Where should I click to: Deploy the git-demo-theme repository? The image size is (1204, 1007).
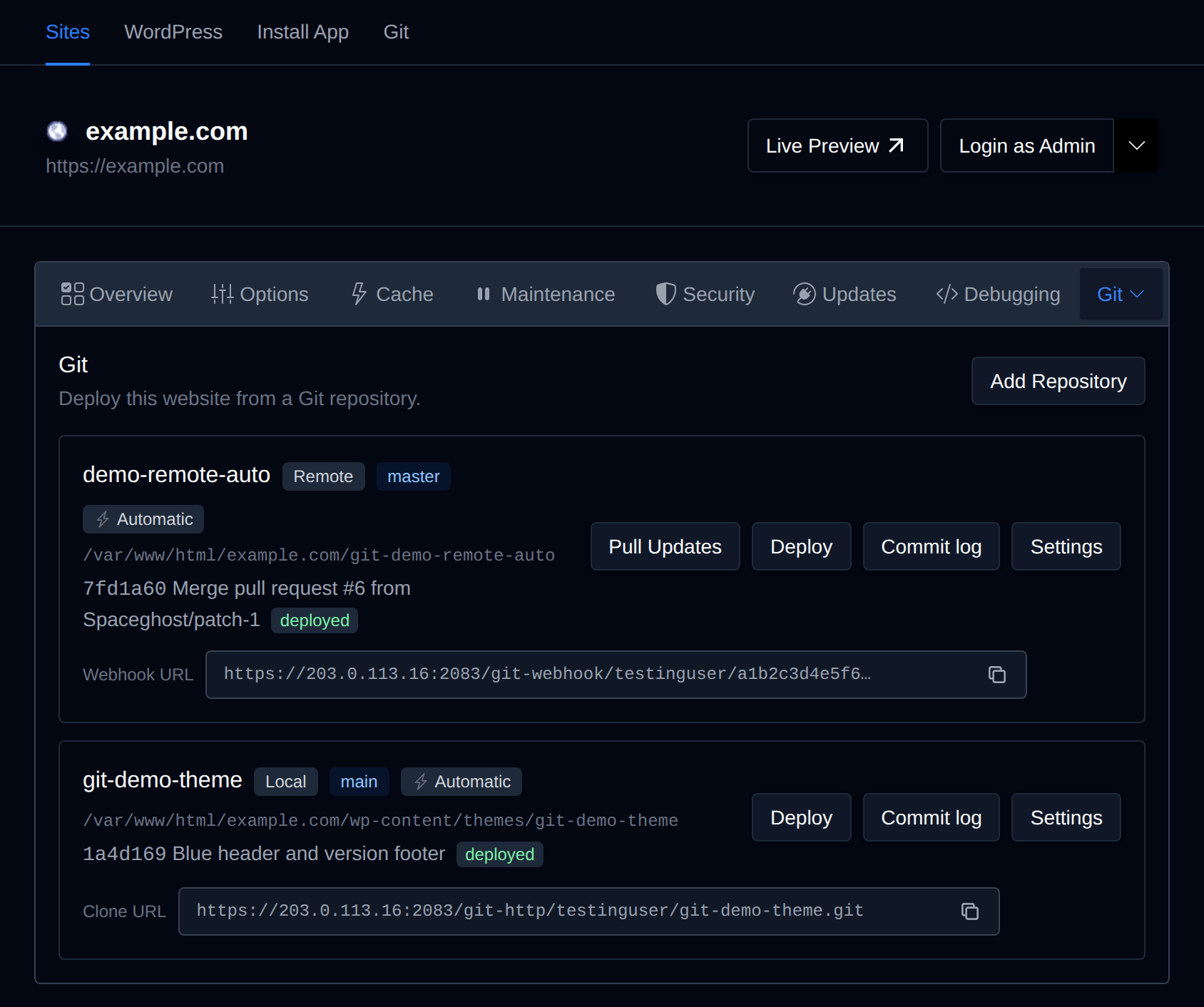click(x=802, y=817)
